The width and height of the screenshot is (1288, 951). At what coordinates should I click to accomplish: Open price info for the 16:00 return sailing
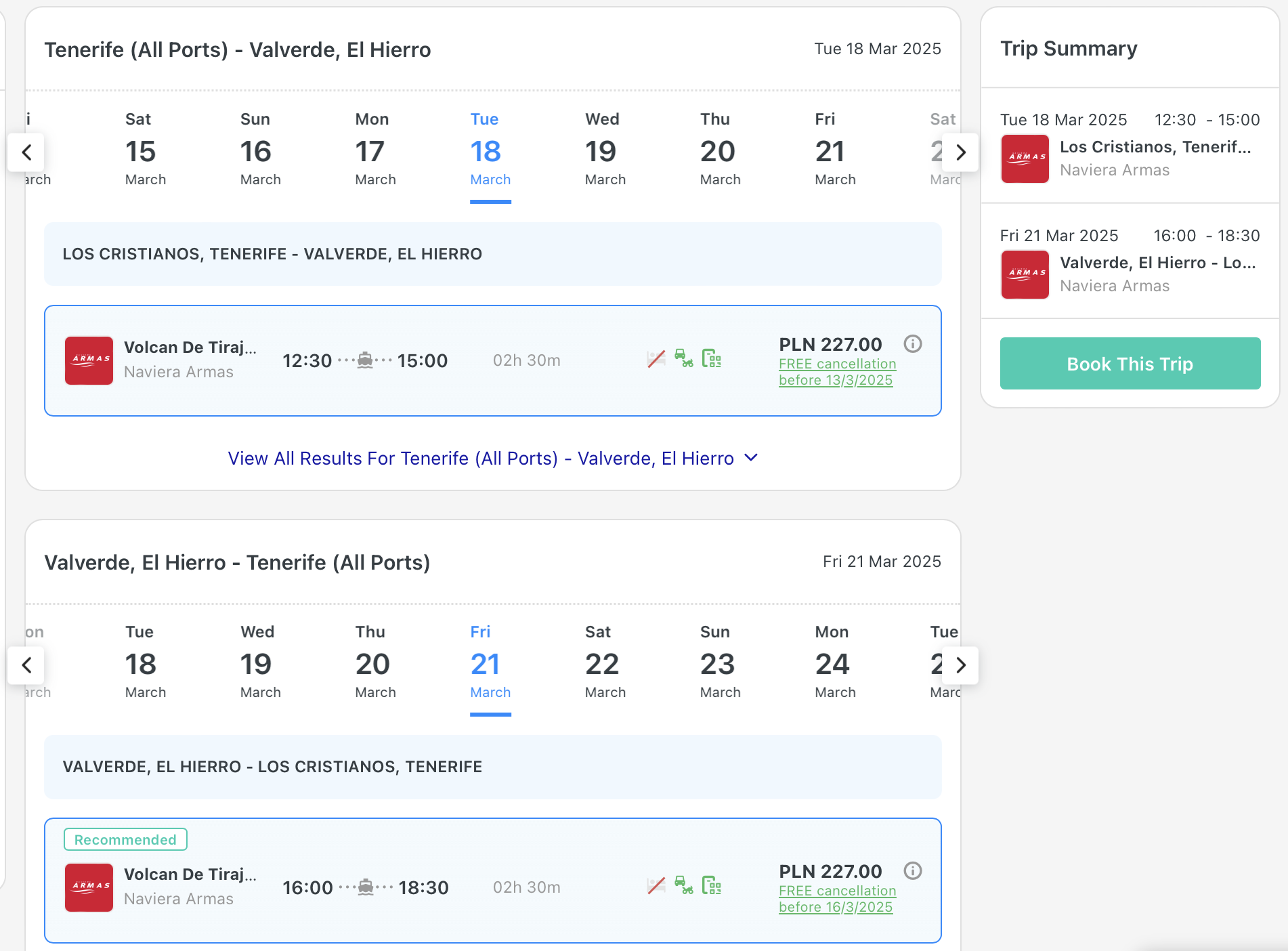[x=913, y=871]
